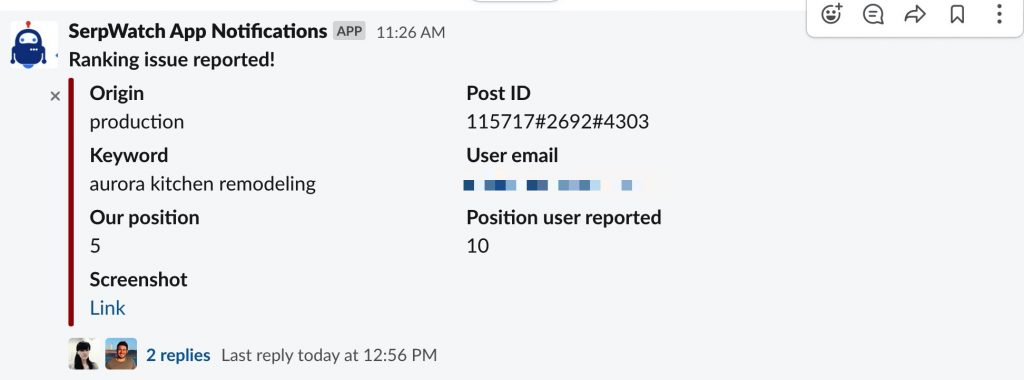Open SerpWatch App Notifications sender profile
Viewport: 1024px width, 380px height.
[198, 31]
